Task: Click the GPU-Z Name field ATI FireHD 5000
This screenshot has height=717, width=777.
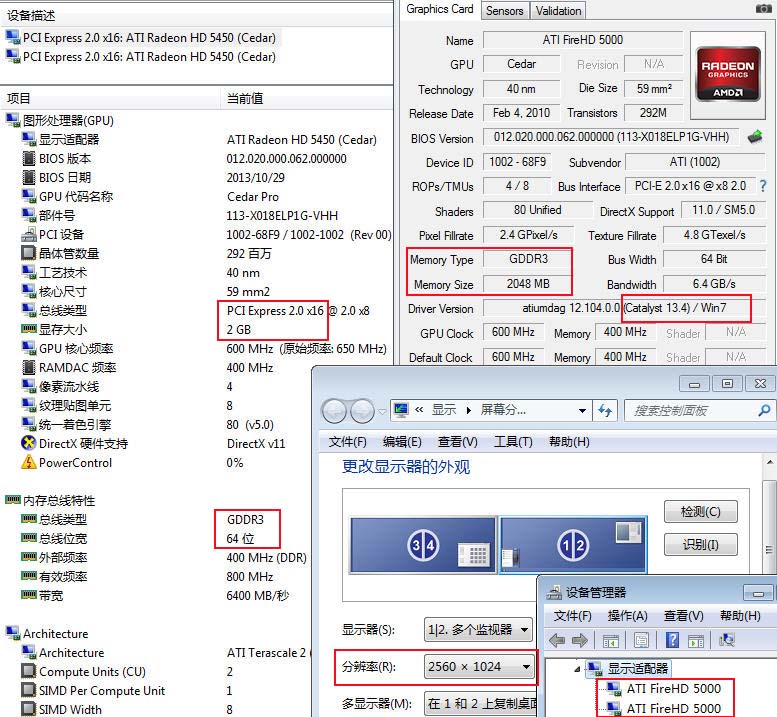Action: (x=583, y=40)
